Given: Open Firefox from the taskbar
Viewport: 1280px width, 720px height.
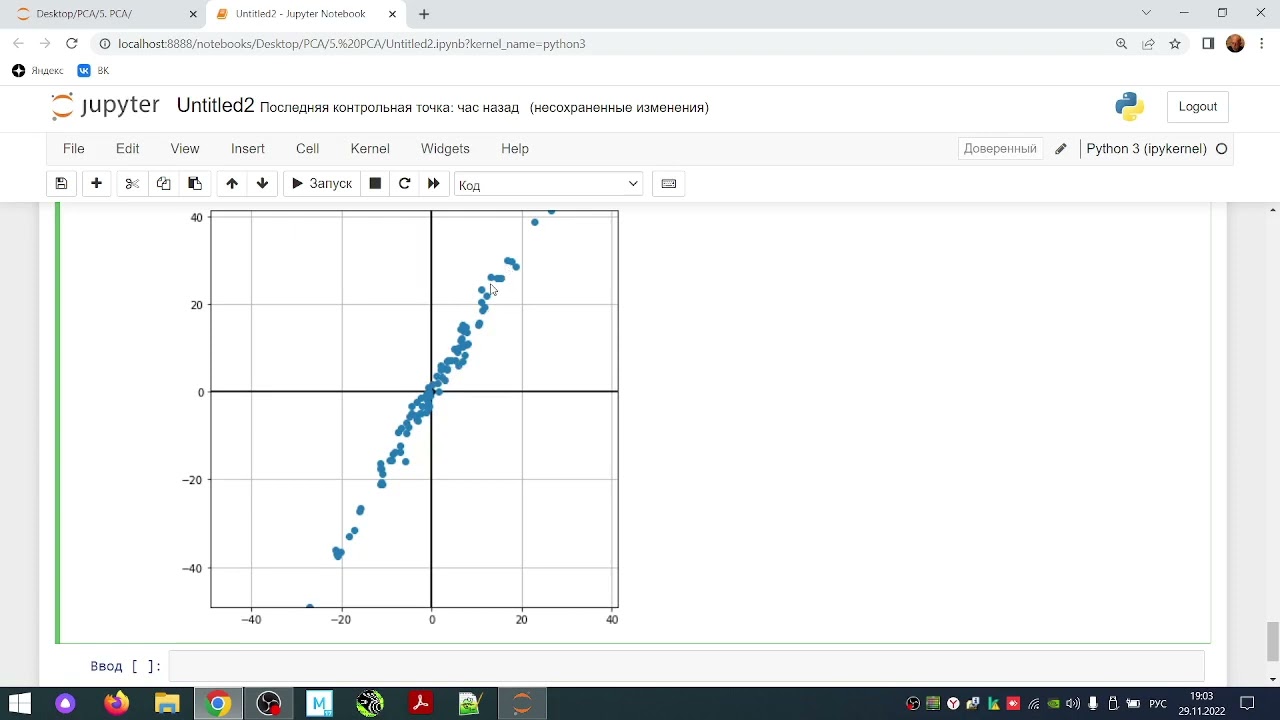Looking at the screenshot, I should [116, 704].
